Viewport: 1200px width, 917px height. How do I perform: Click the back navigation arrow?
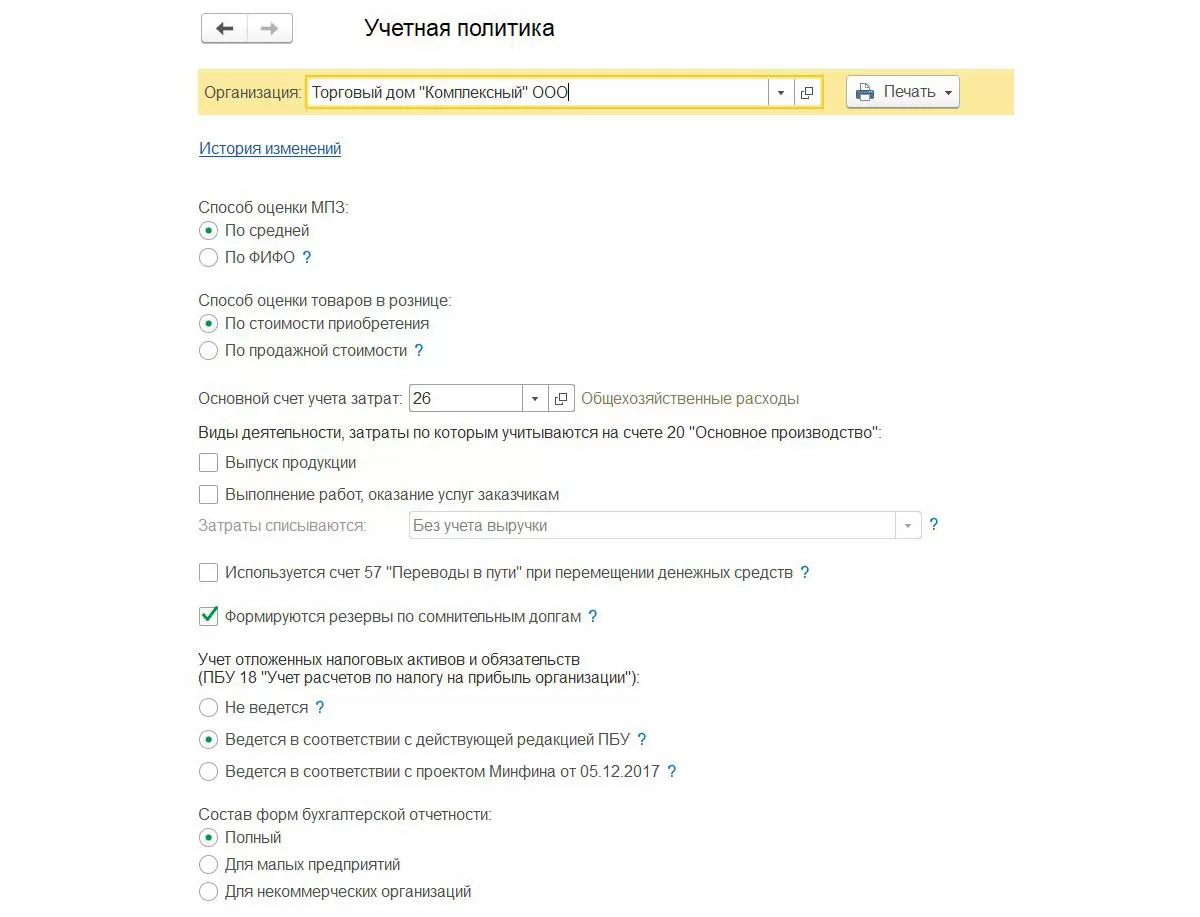(x=225, y=29)
